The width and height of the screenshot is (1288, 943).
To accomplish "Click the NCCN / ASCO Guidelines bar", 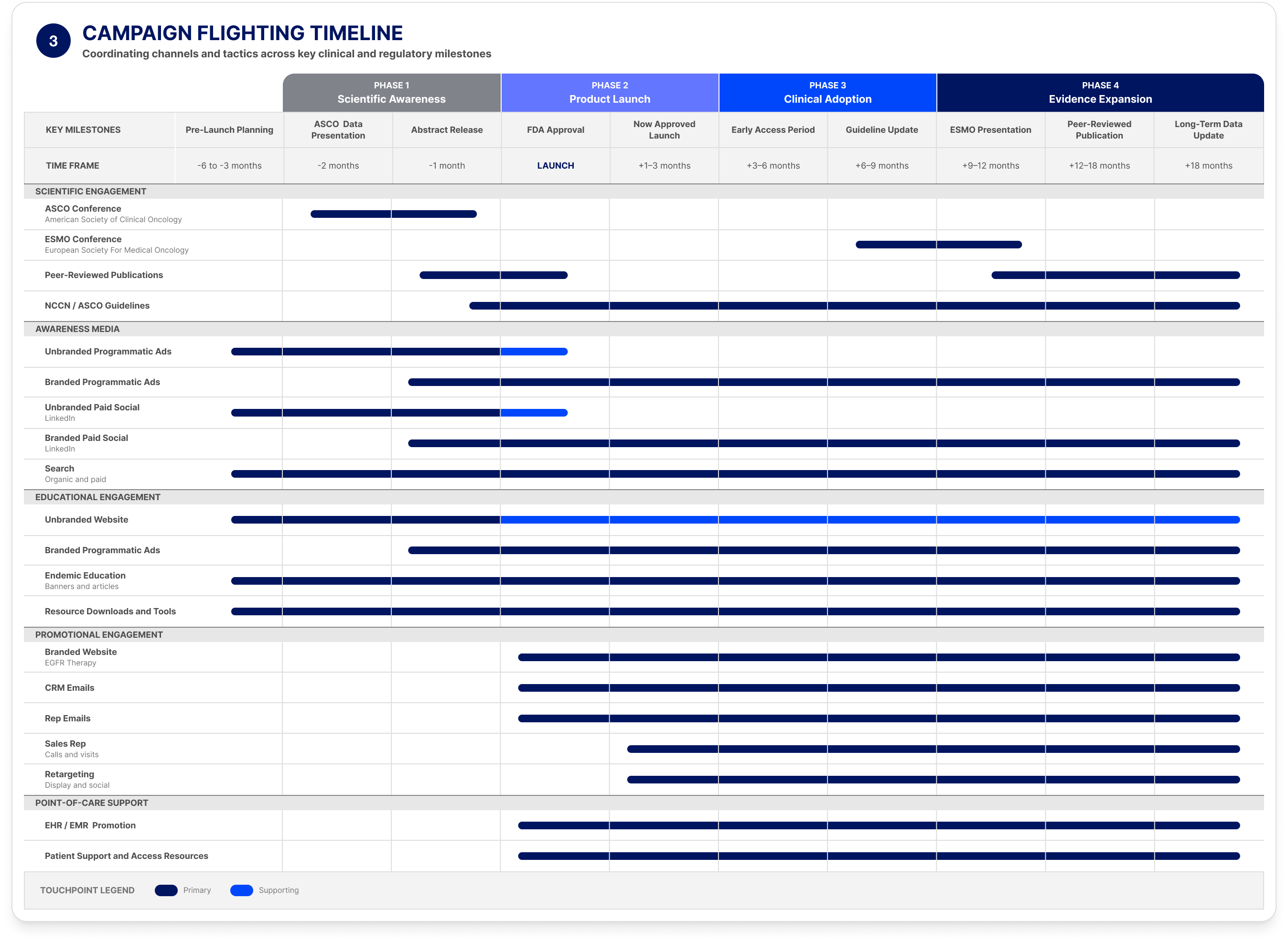I will 855,306.
